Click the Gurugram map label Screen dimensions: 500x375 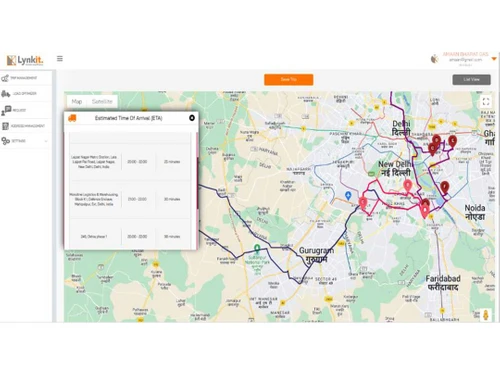coord(316,255)
